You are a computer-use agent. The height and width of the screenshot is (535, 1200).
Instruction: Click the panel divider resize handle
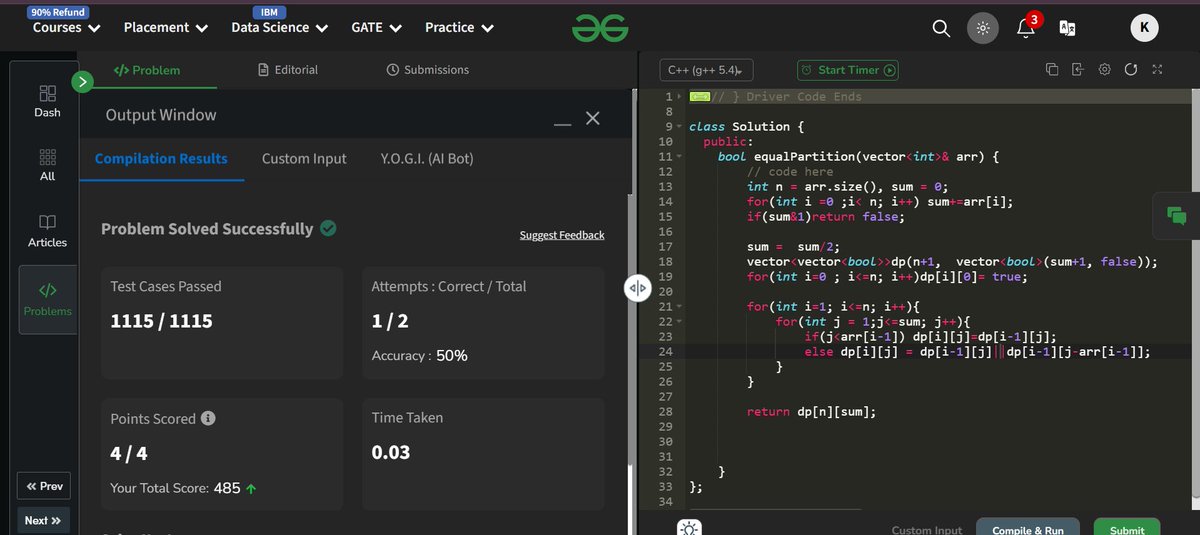tap(637, 288)
